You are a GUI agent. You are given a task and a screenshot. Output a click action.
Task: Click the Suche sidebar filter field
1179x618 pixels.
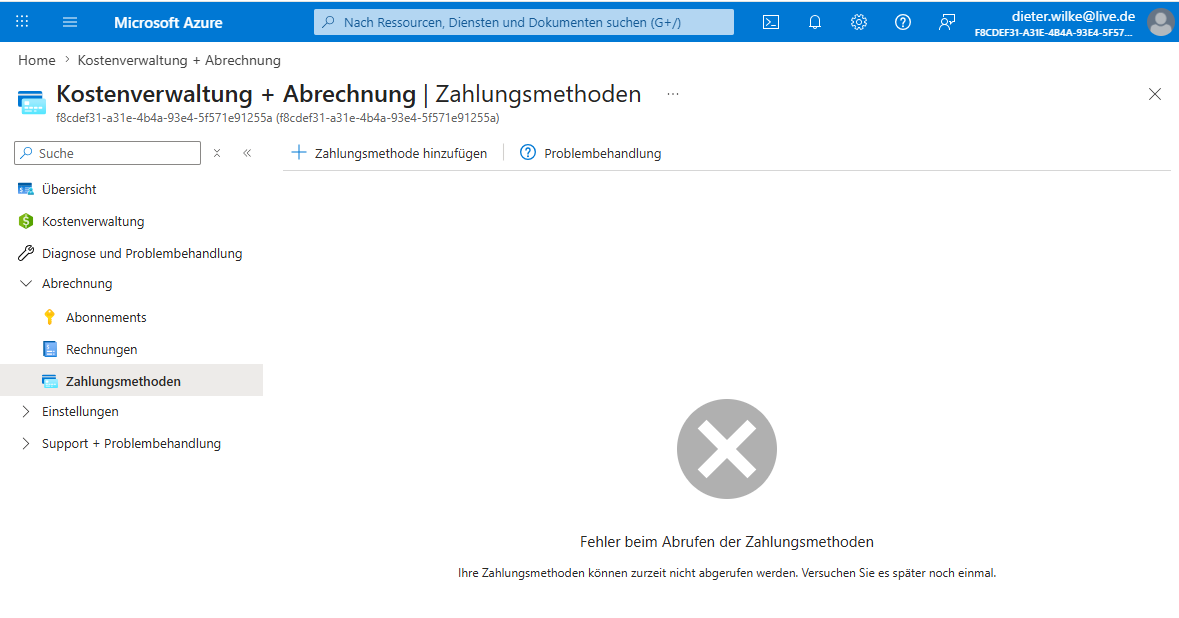click(x=108, y=153)
